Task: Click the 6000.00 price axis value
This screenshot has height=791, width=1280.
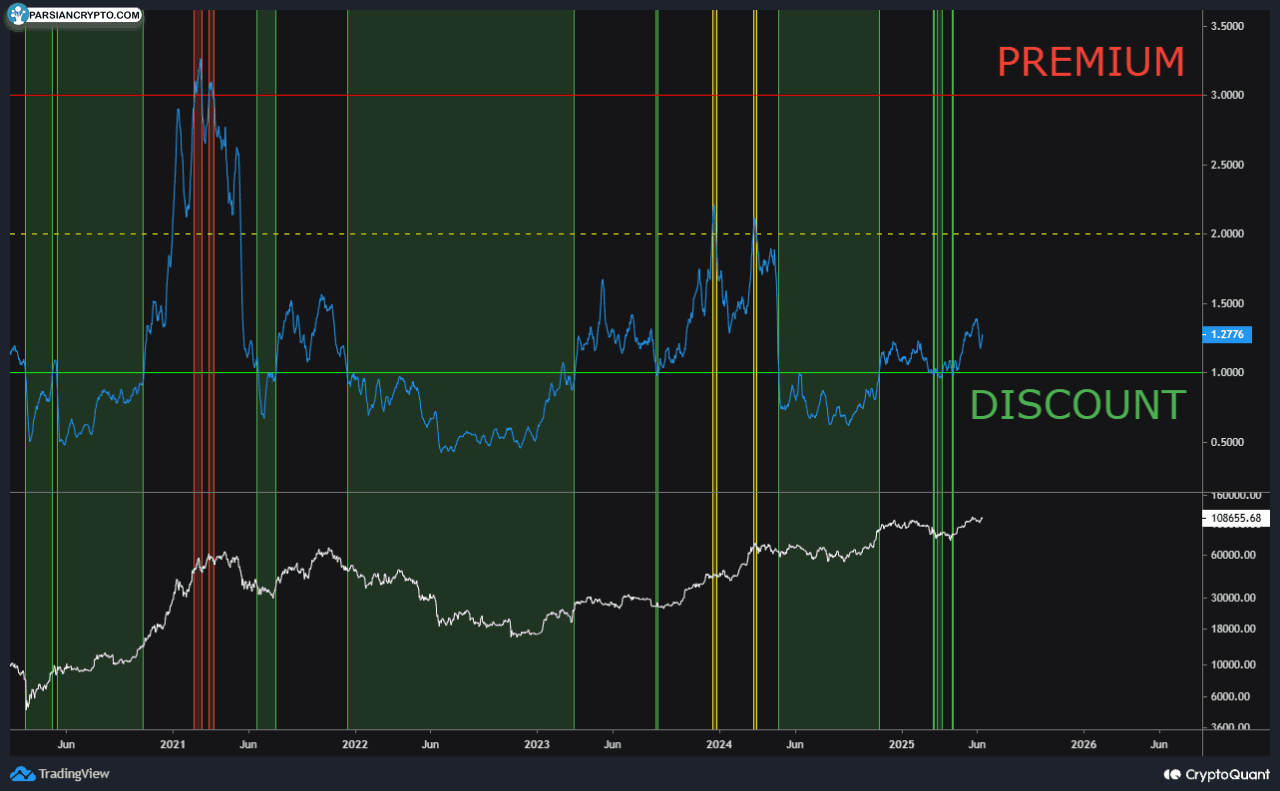Action: coord(1229,697)
